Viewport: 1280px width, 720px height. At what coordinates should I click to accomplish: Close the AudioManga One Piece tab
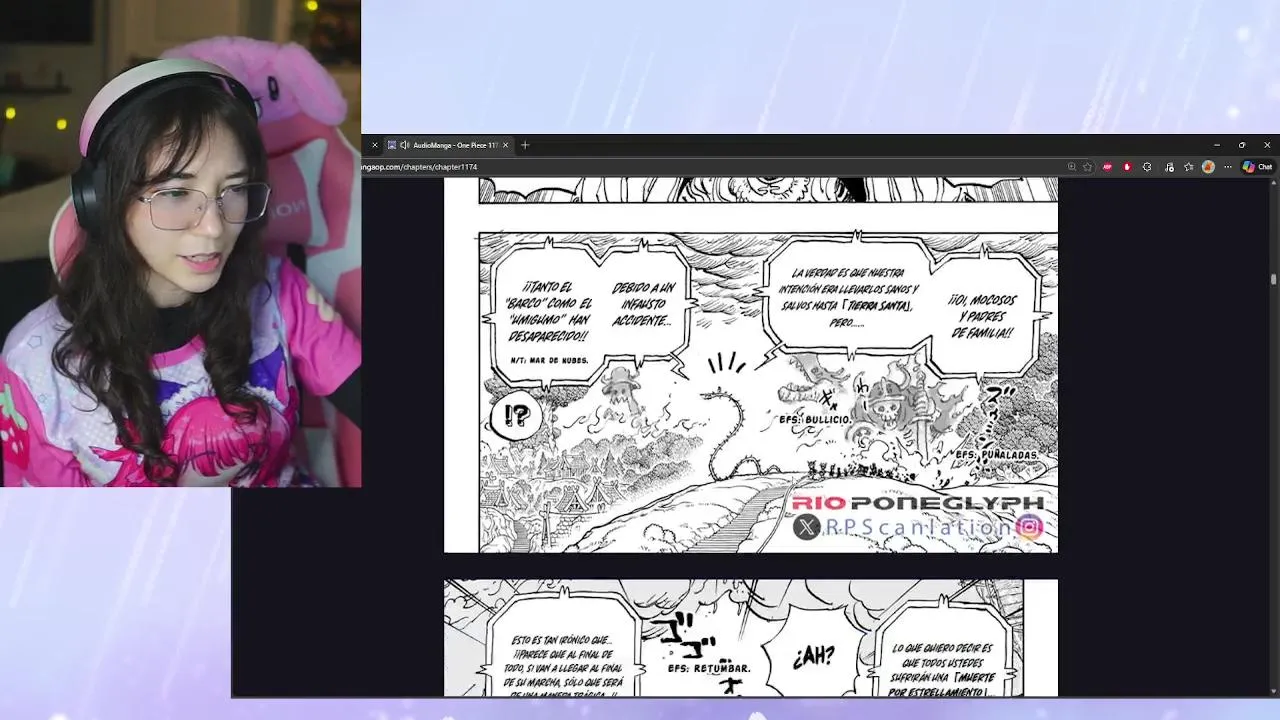pos(505,145)
